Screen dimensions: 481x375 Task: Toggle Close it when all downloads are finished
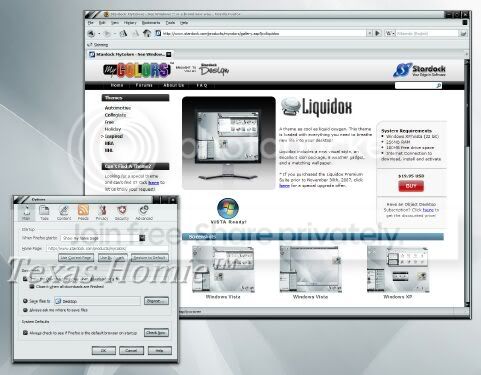pos(32,286)
